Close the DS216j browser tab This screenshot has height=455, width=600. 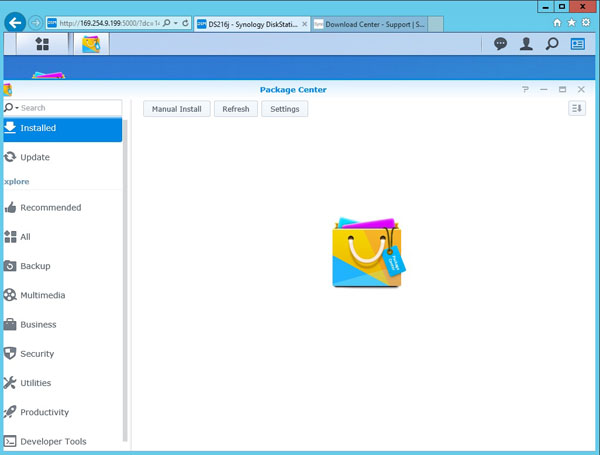305,24
